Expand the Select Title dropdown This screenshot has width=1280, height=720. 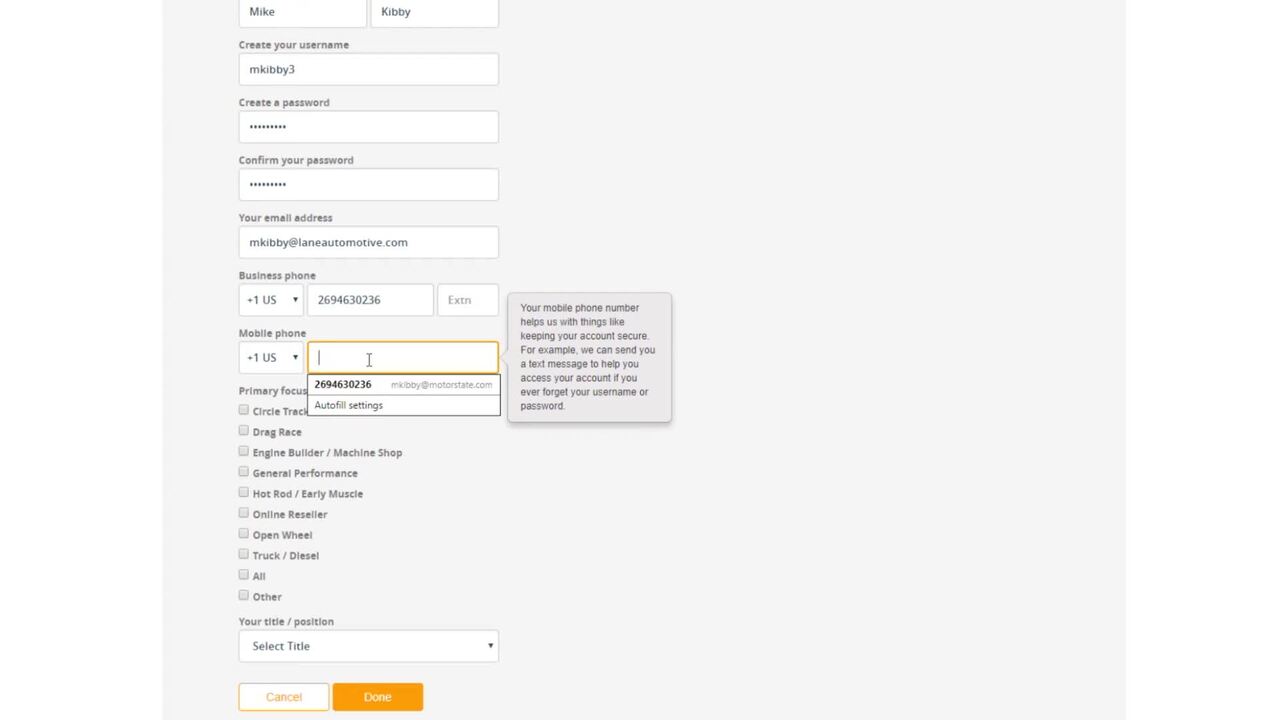tap(368, 646)
